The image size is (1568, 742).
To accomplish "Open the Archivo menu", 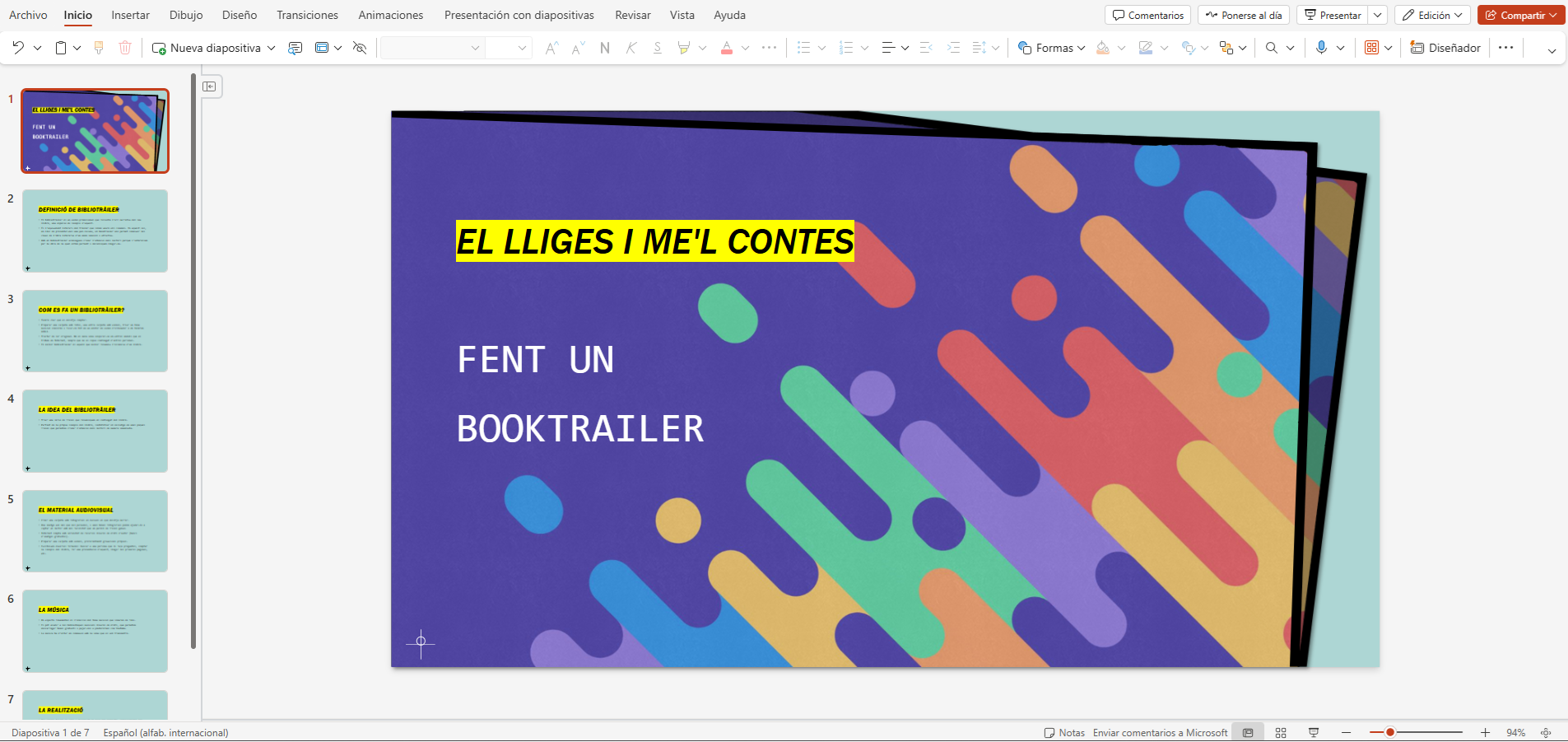I will point(28,15).
